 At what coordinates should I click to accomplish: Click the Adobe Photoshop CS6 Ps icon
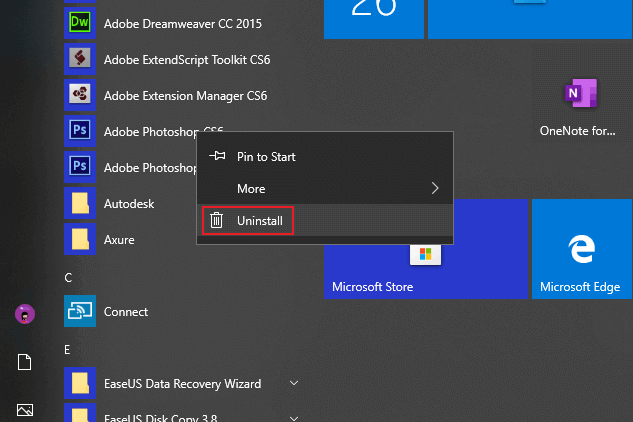click(x=80, y=131)
